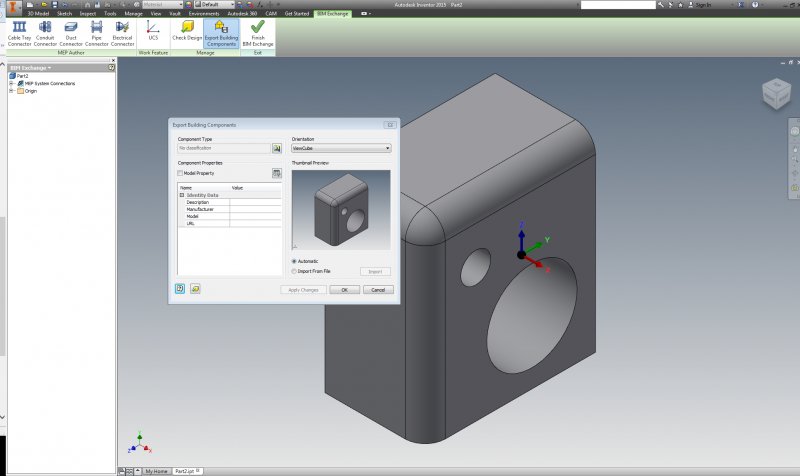800x476 pixels.
Task: Switch to the 3D Model ribbon tab
Action: 38,14
